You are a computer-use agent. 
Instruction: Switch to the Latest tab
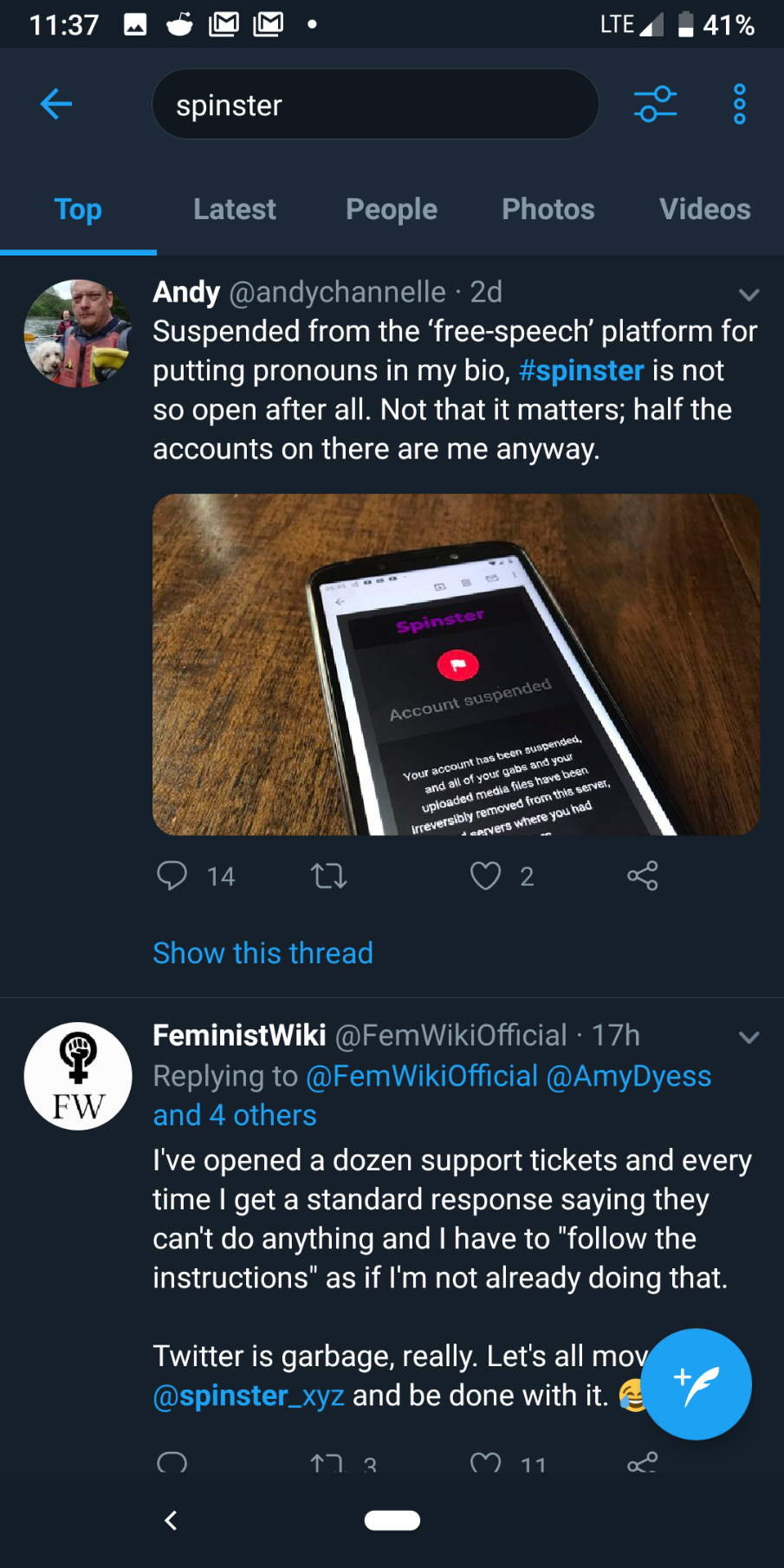[x=235, y=209]
